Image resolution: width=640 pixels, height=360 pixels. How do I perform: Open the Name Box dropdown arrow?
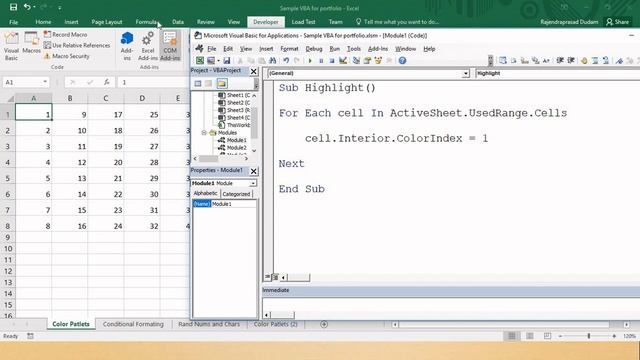(x=45, y=82)
